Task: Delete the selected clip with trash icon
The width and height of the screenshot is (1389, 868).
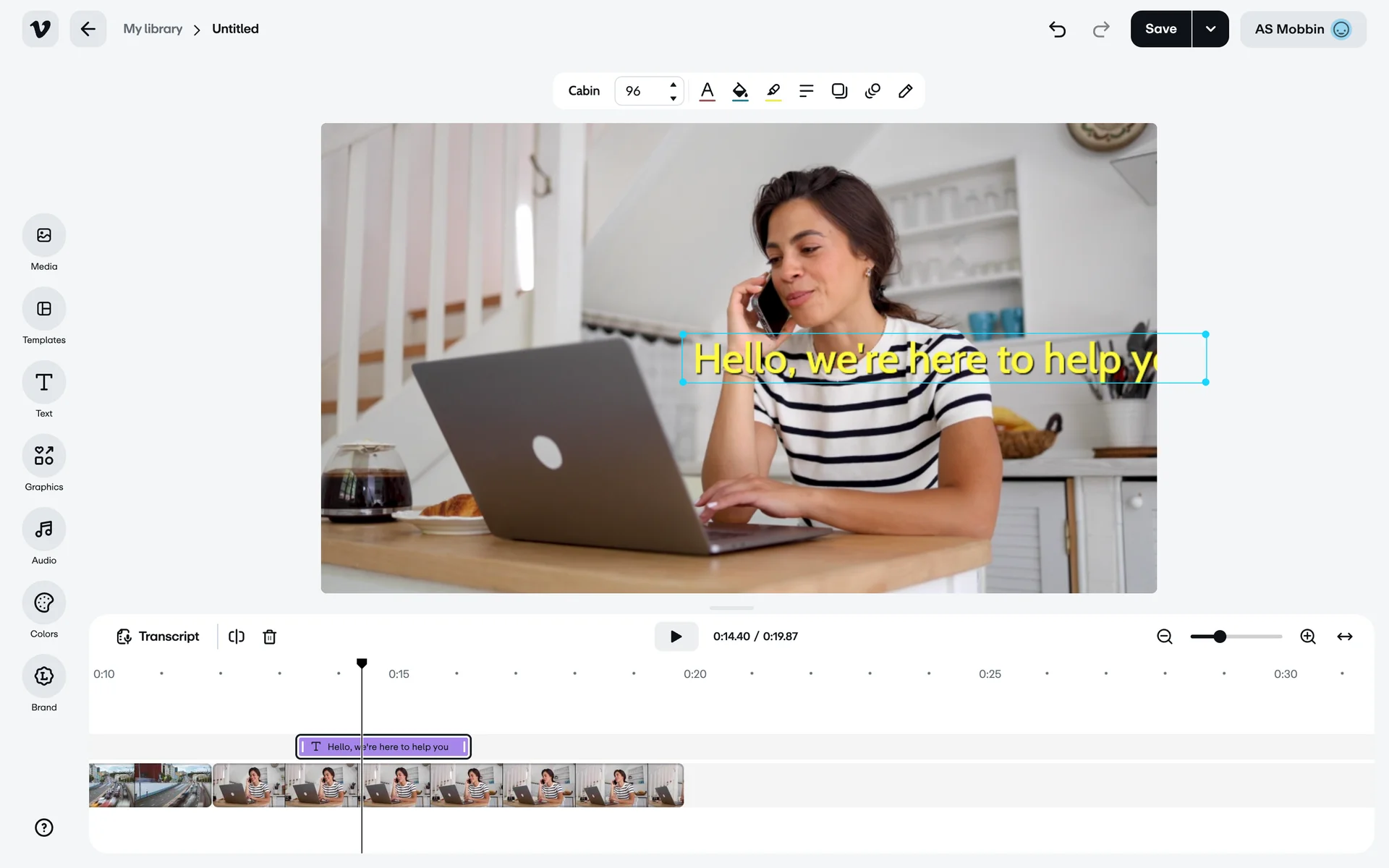Action: (269, 637)
